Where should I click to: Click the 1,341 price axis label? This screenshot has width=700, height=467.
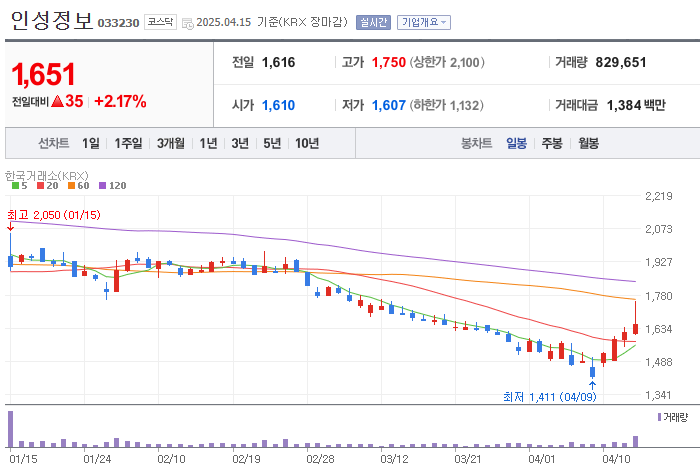pyautogui.click(x=658, y=395)
